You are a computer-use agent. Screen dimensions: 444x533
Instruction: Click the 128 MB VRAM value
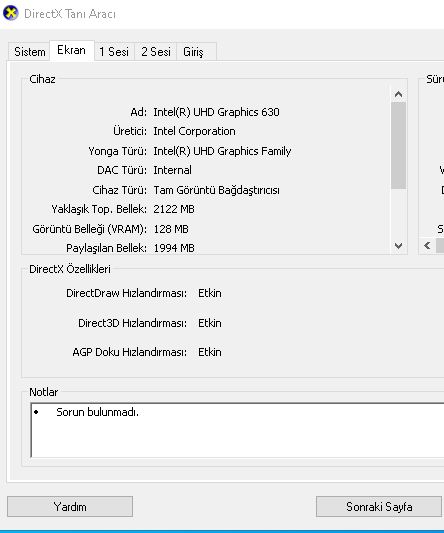[x=171, y=229]
